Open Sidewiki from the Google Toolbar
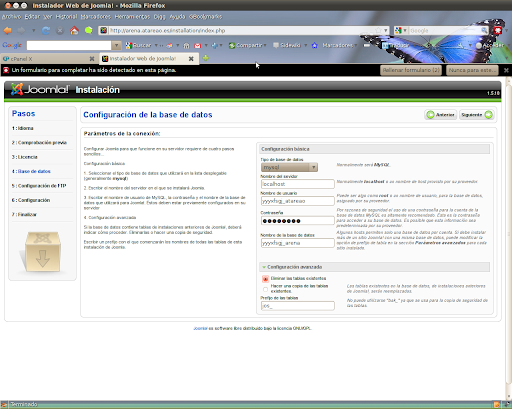Image resolution: width=512 pixels, height=409 pixels. pos(287,45)
